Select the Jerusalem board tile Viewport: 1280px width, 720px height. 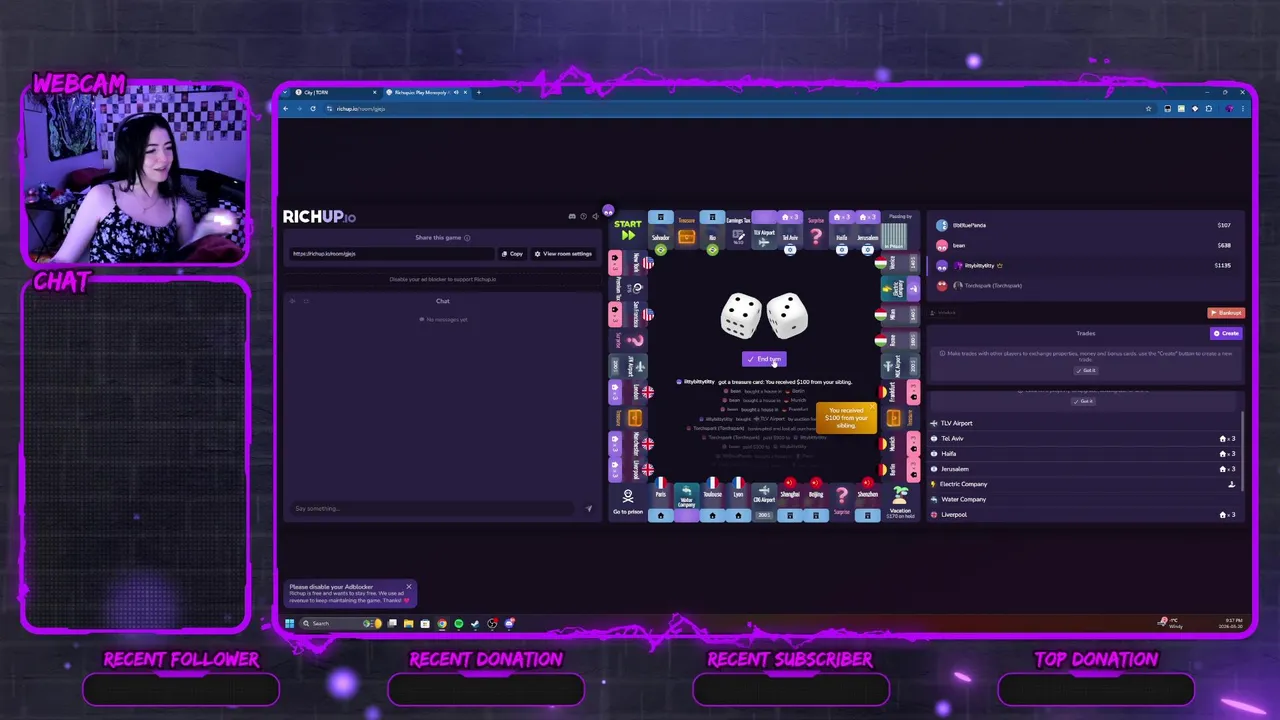868,230
